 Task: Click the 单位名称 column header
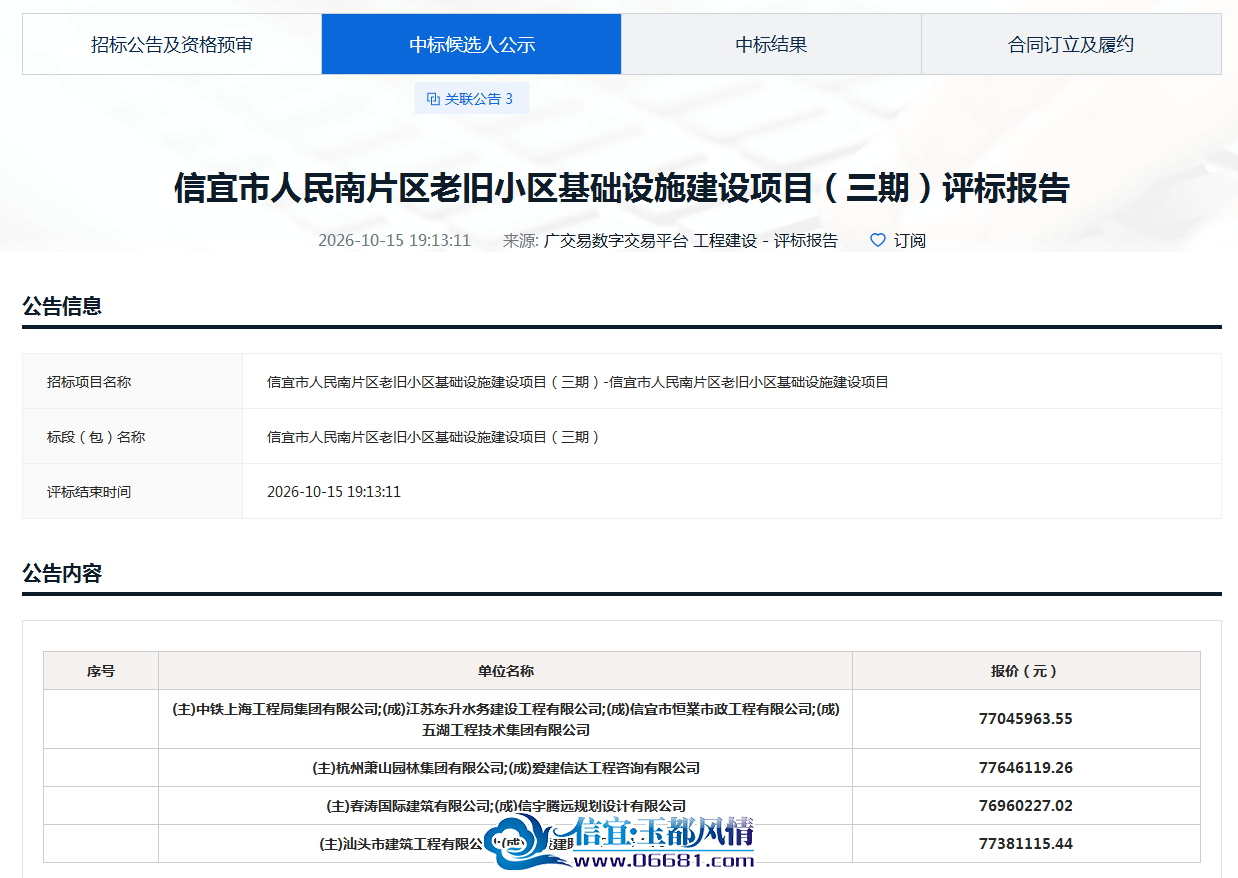point(506,671)
